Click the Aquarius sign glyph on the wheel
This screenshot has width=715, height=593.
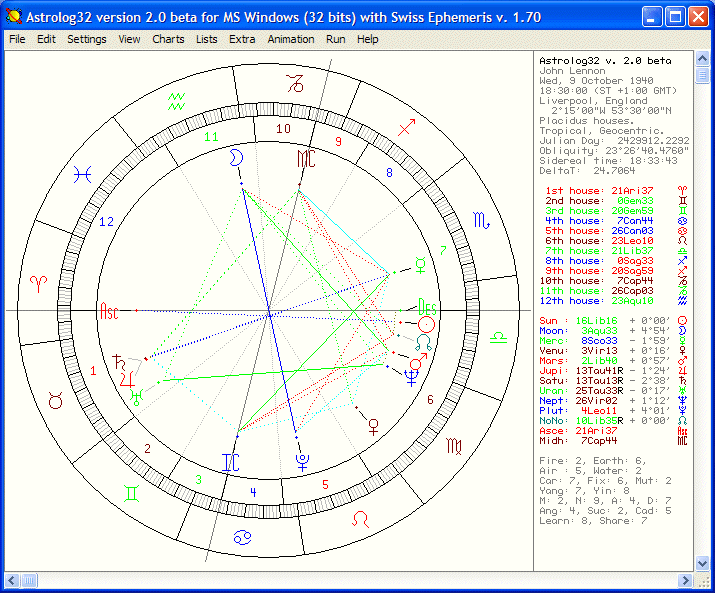point(176,101)
